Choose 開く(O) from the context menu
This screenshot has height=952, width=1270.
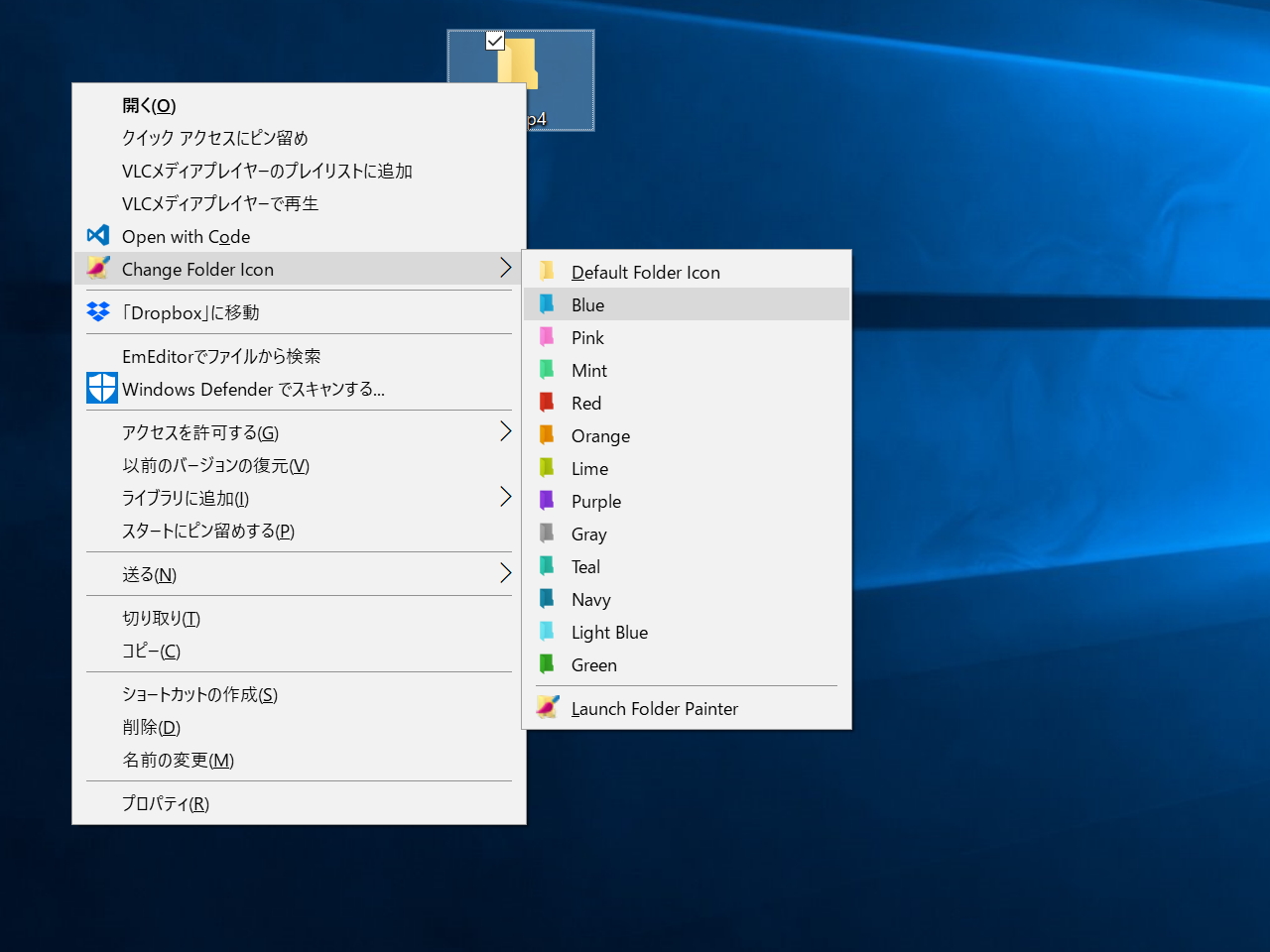[300, 105]
